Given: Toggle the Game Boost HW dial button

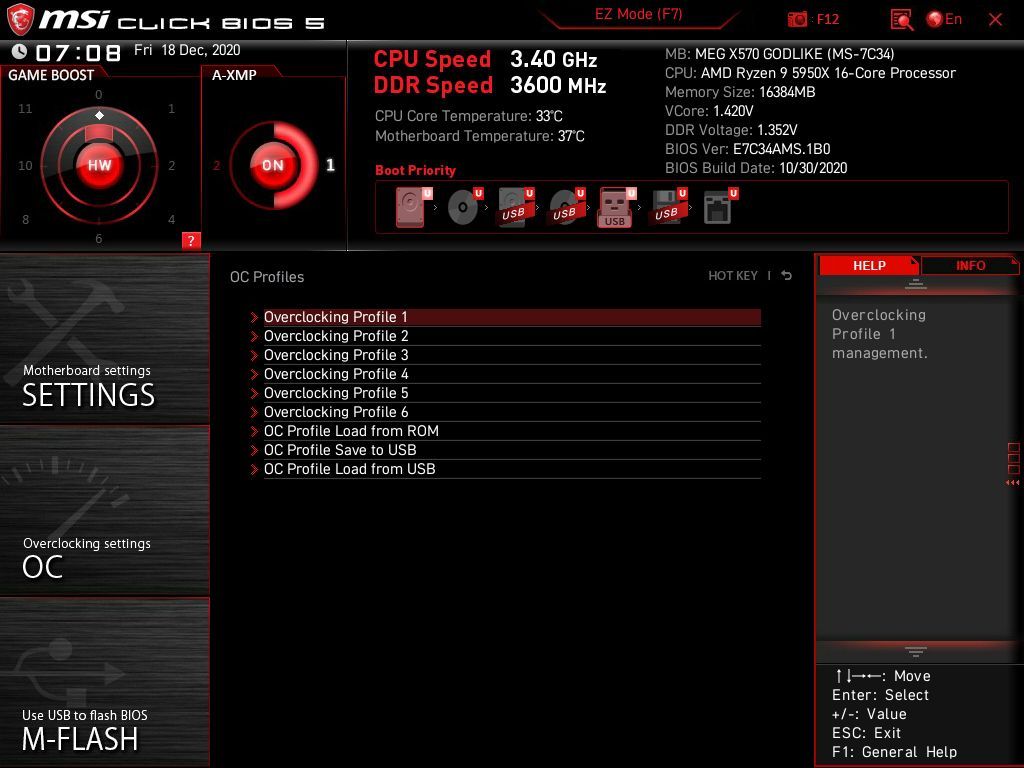Looking at the screenshot, I should click(99, 165).
